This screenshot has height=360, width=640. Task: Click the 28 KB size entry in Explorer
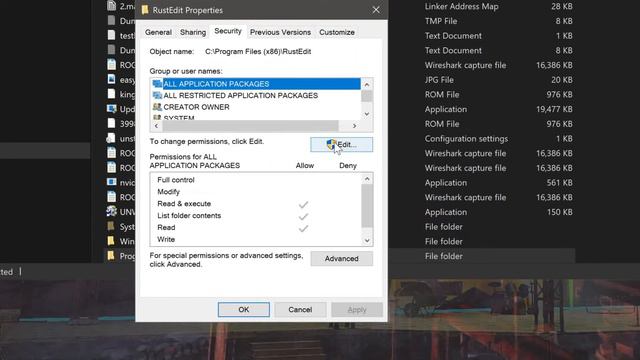(x=562, y=7)
